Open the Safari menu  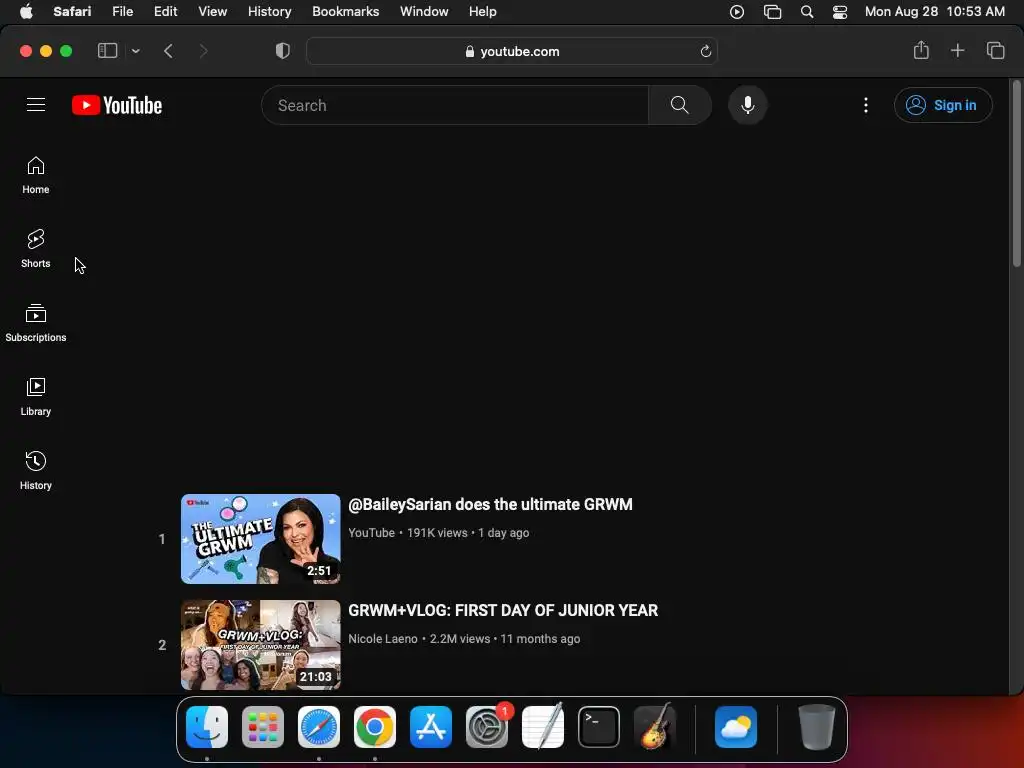(x=72, y=12)
